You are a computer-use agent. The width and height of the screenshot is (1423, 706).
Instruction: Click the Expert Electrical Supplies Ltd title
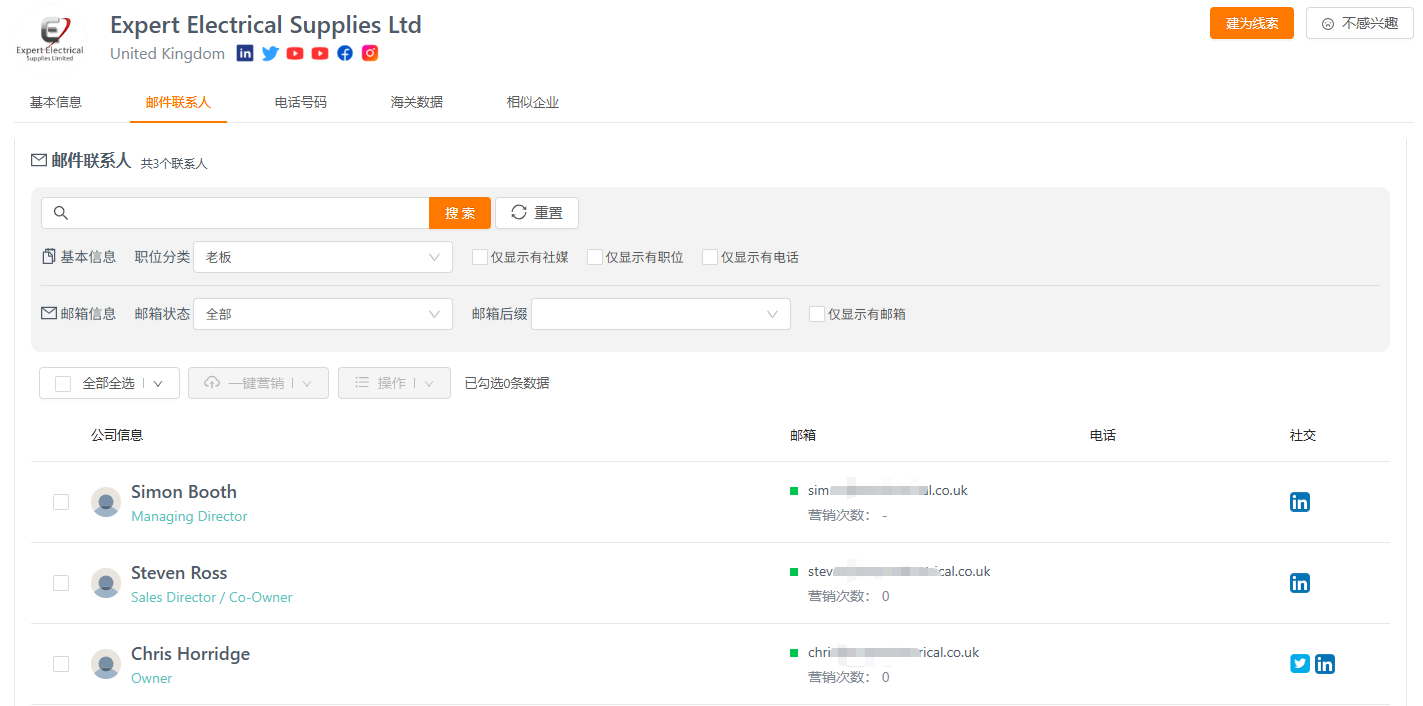266,25
